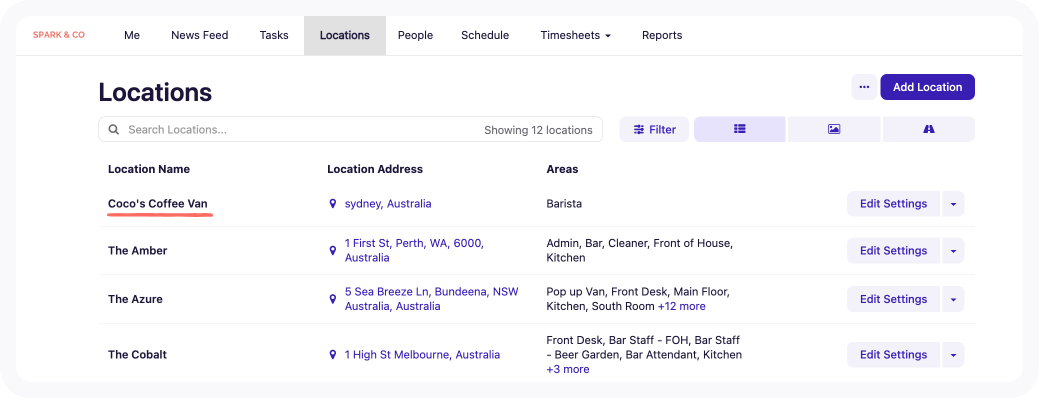Switch to road map view

tap(929, 129)
